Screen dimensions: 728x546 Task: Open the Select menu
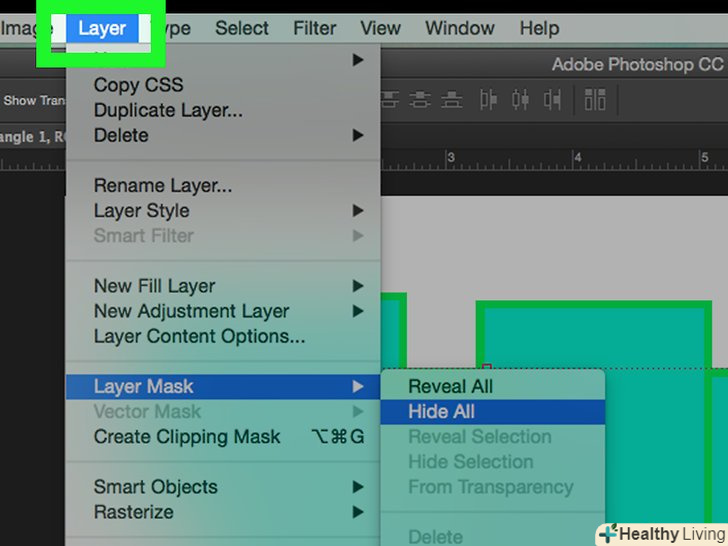click(242, 28)
